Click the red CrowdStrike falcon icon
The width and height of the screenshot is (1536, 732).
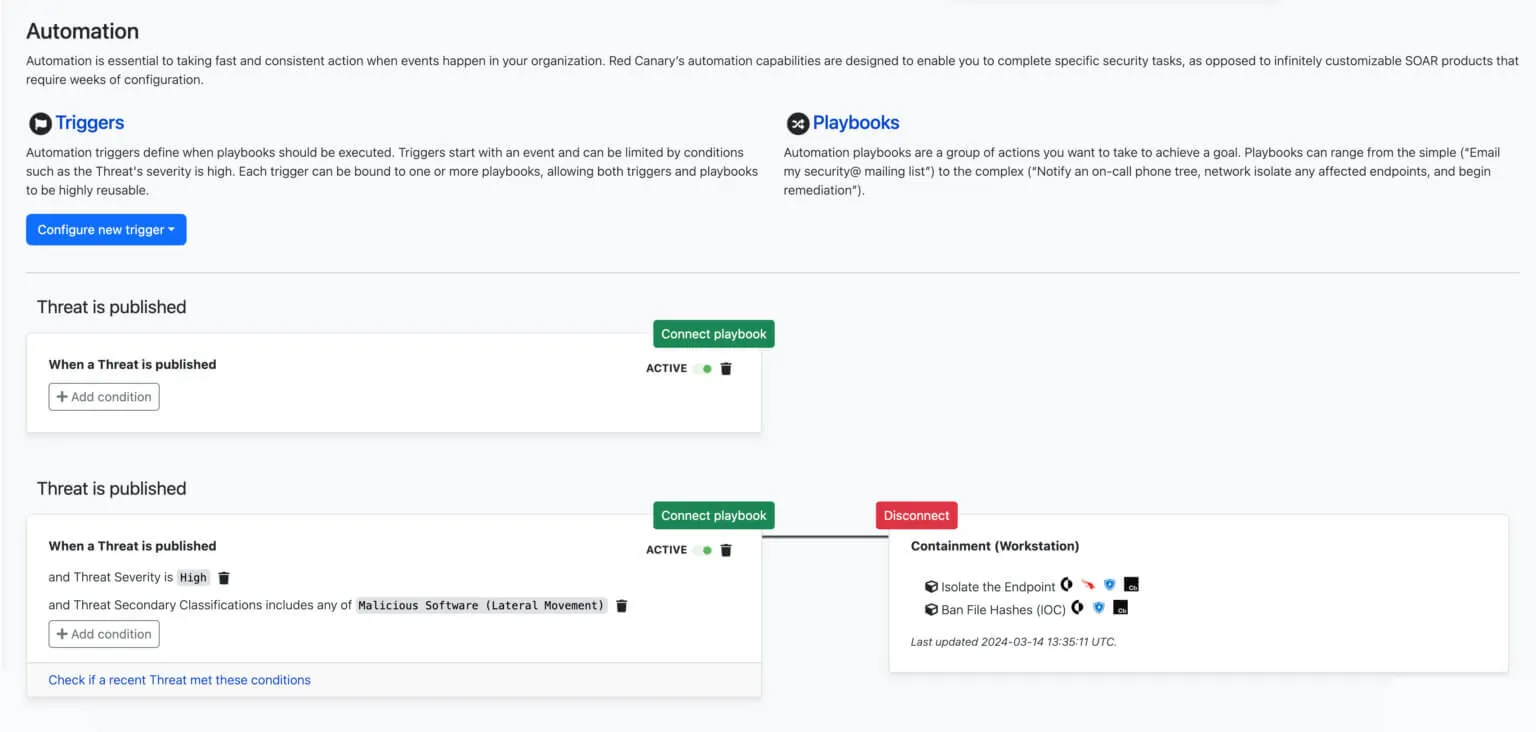point(1088,585)
